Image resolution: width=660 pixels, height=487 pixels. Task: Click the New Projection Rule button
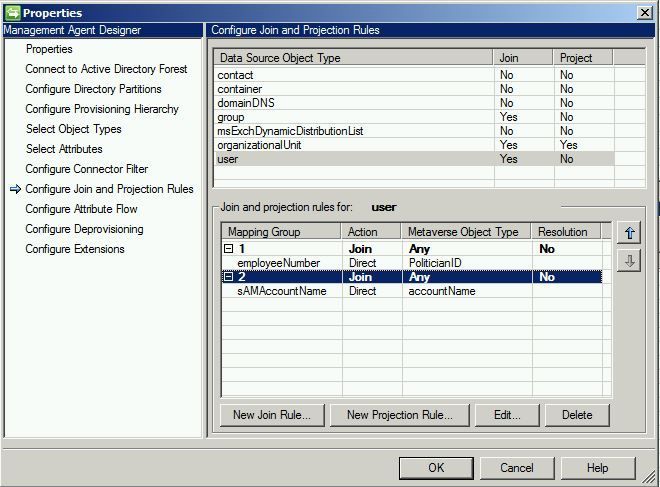pos(399,415)
